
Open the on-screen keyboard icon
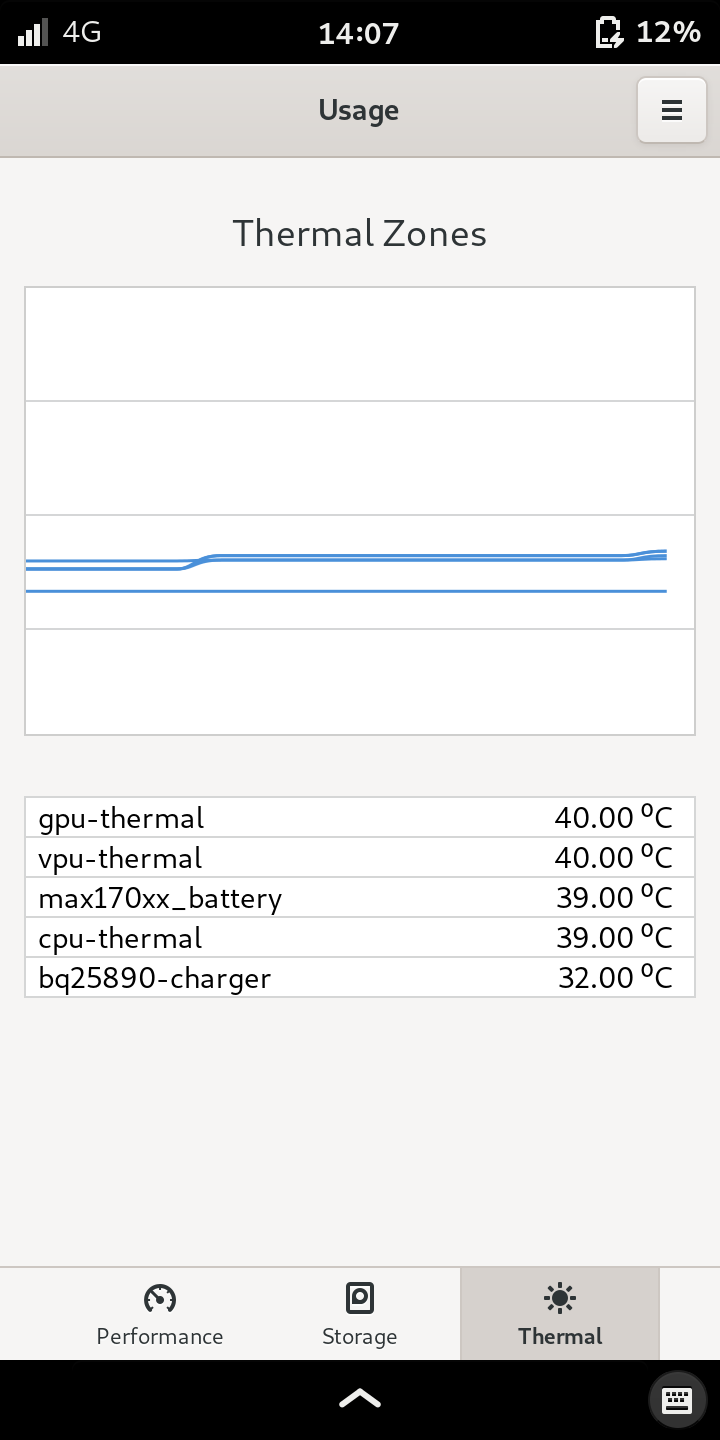tap(677, 1399)
